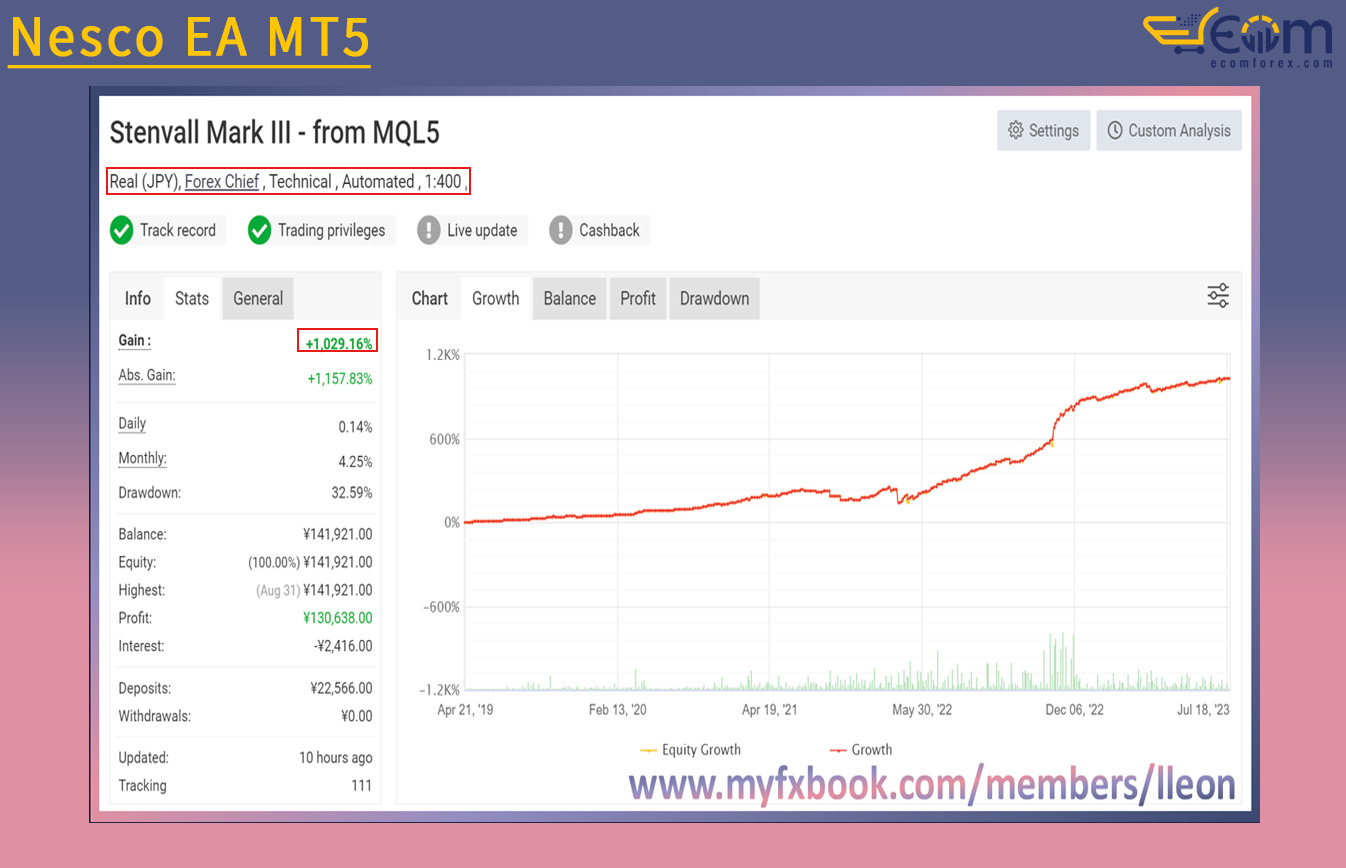
Task: Click the ¥130,638.00 profit value
Action: pyautogui.click(x=338, y=618)
